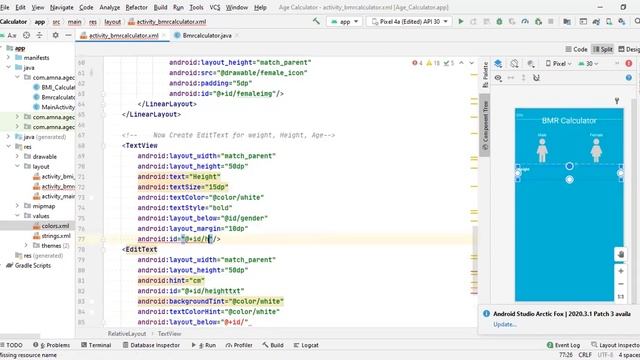Select activity_bmrcalculator.xml editor tab

pyautogui.click(x=123, y=36)
